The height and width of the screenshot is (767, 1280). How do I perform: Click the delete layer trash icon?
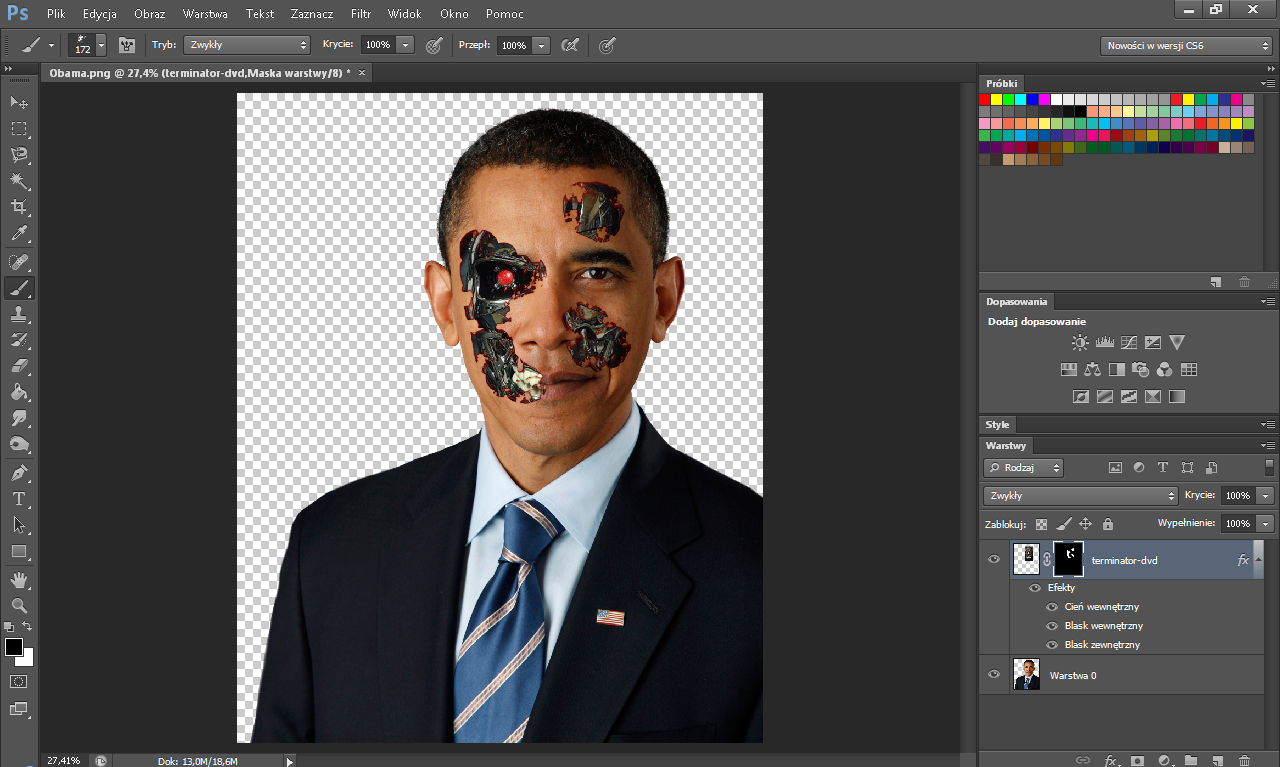tap(1244, 761)
